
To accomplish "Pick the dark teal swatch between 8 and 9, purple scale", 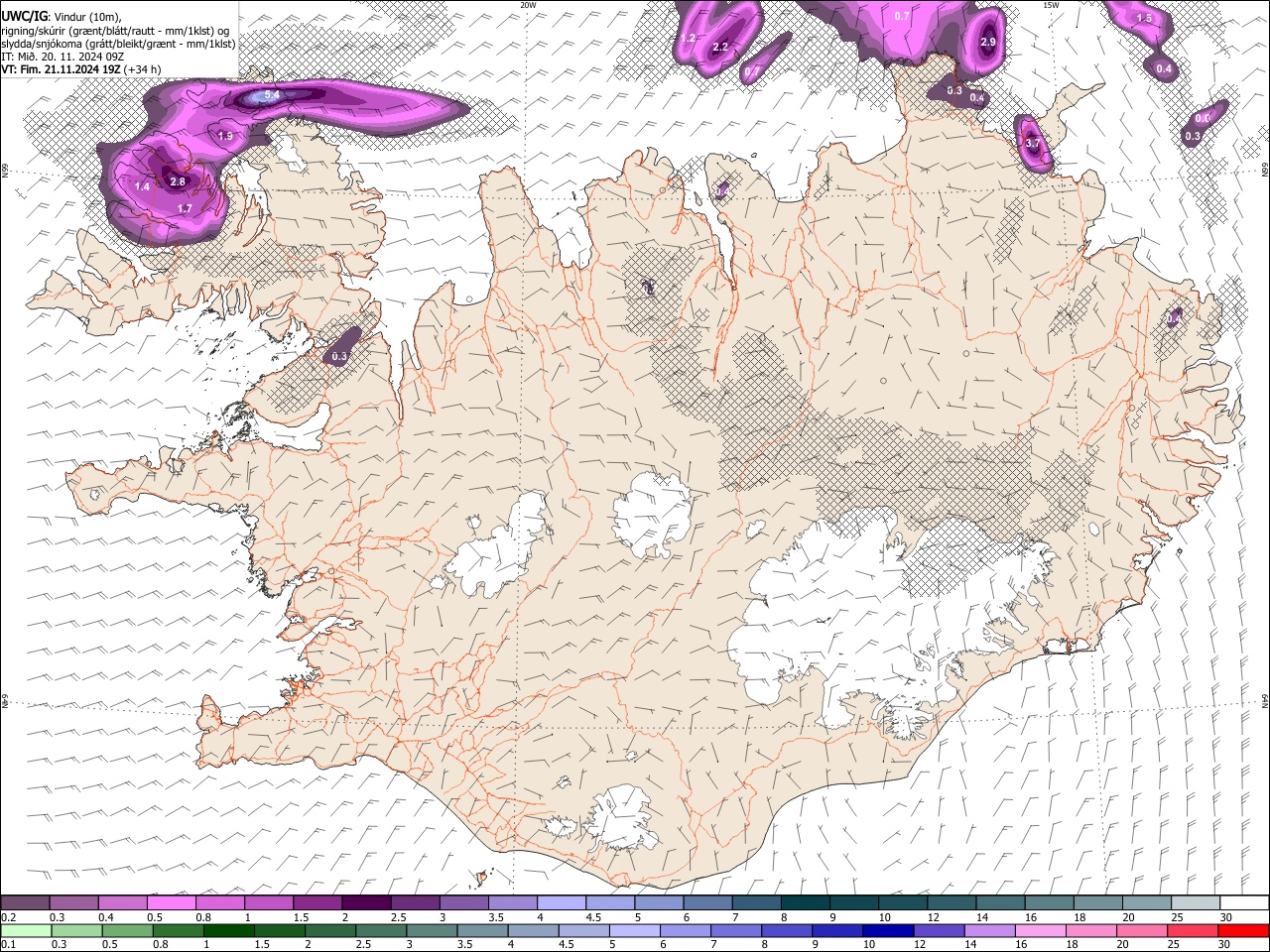I will 805,903.
